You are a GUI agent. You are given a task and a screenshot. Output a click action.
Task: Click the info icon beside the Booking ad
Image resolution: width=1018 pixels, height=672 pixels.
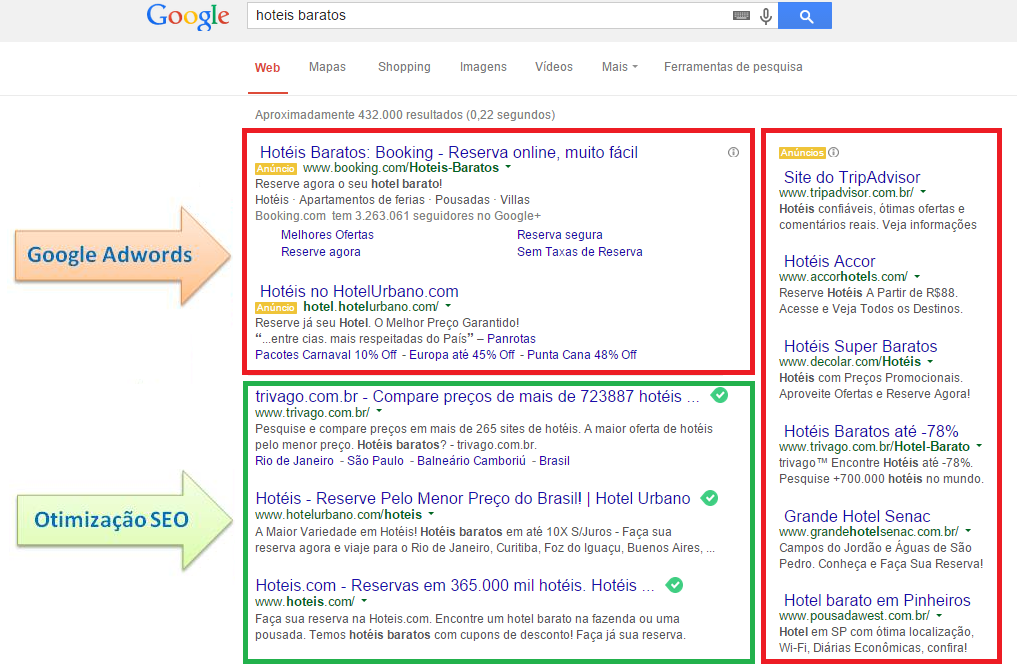pyautogui.click(x=733, y=153)
